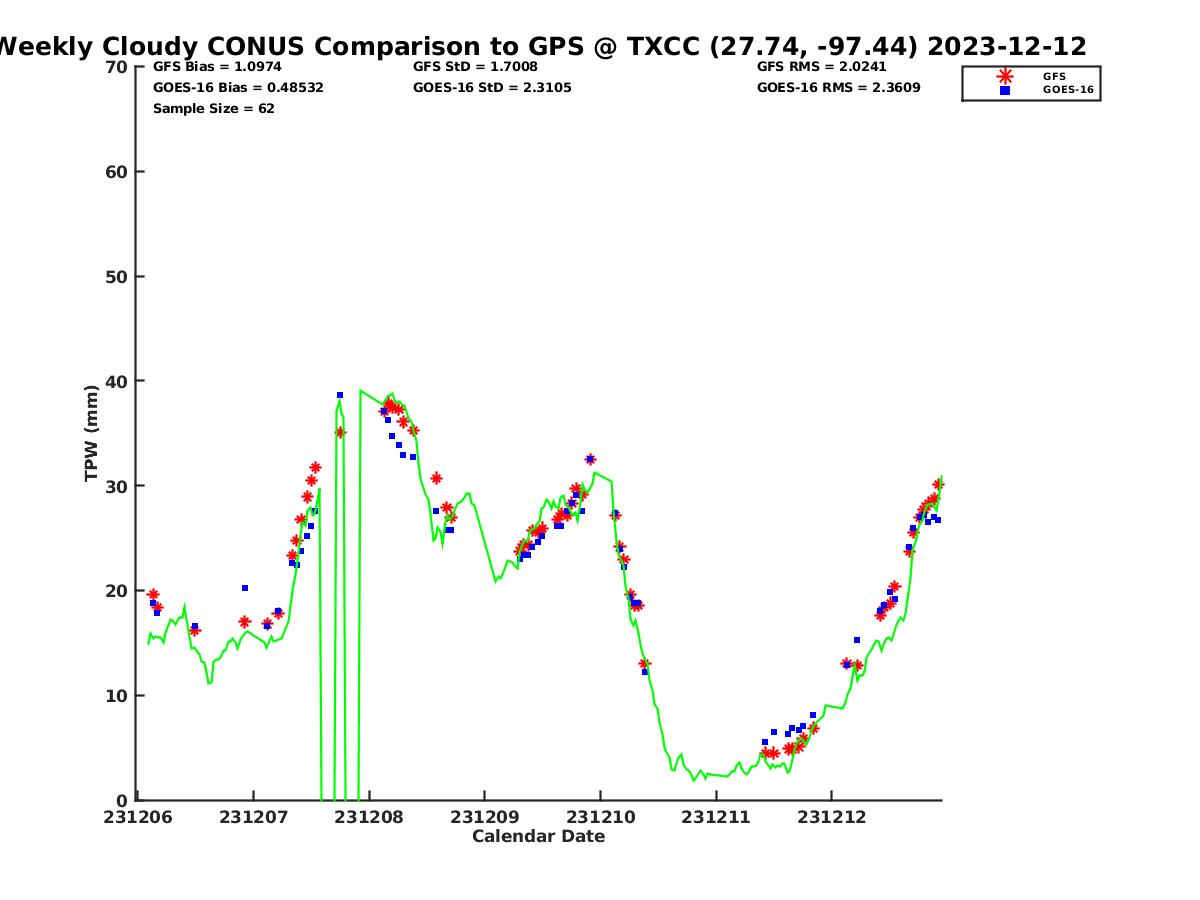Click the red GFS asterisk legend marker
Screen dimensions: 1200x900
pos(1005,76)
